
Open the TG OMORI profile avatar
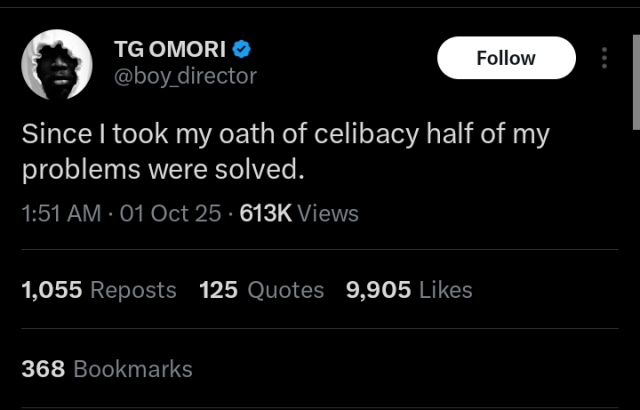click(59, 63)
